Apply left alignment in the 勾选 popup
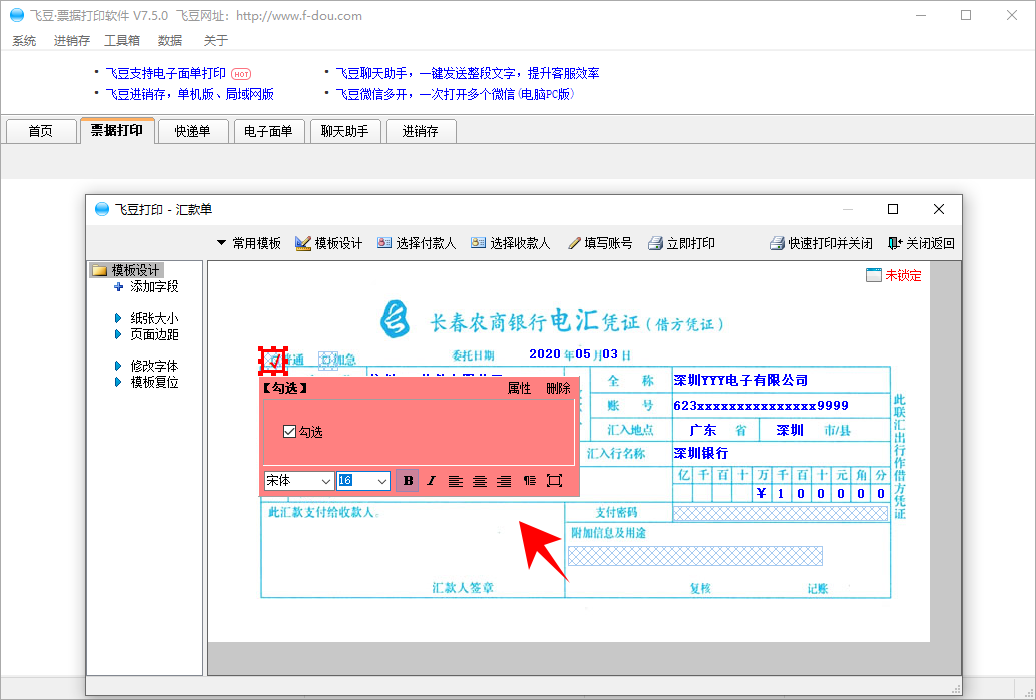This screenshot has width=1036, height=700. pos(455,481)
